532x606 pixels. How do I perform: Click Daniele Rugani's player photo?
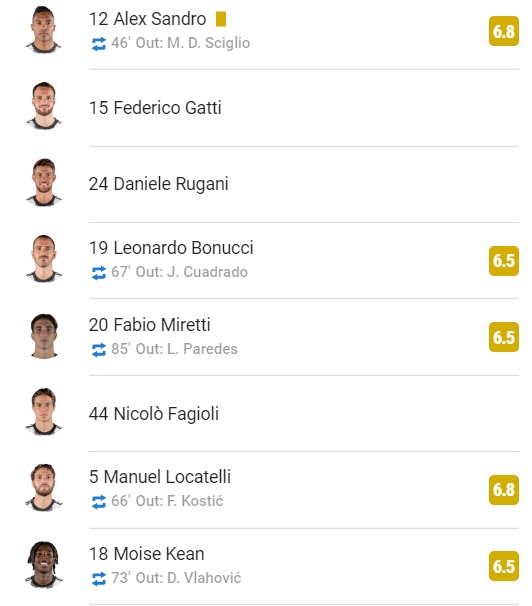[44, 182]
